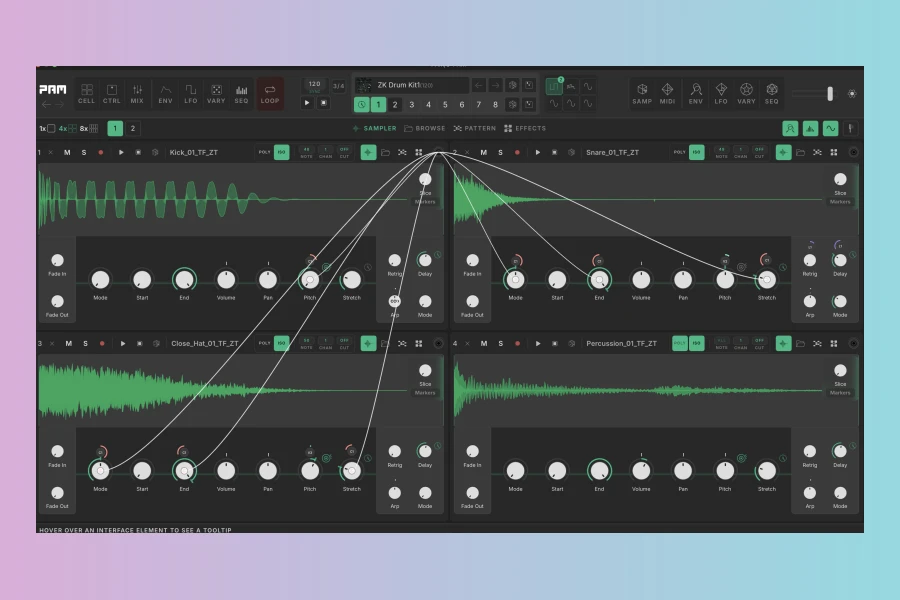Toggle ISO mode on the Close_Hat cell
Screen dimensions: 900x600
pos(282,343)
